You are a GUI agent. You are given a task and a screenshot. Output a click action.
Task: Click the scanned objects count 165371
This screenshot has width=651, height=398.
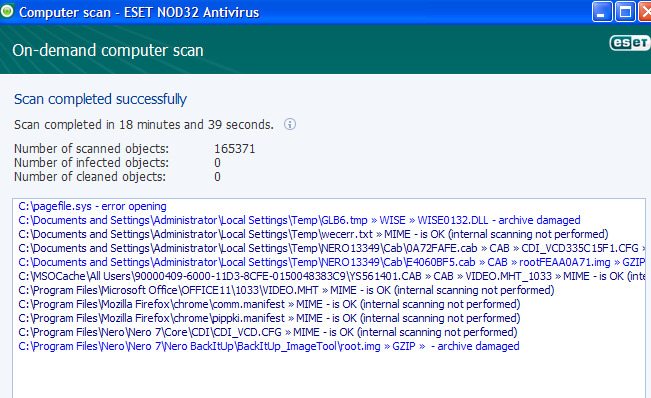[x=235, y=149]
